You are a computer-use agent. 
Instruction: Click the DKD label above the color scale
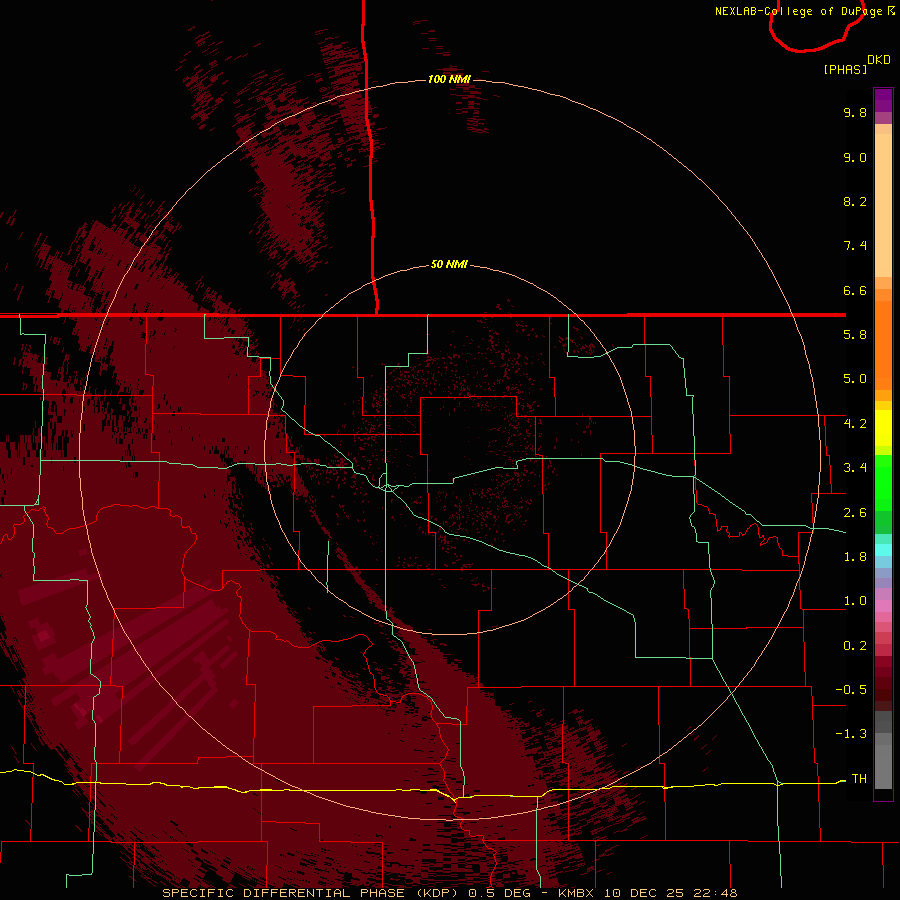(x=879, y=60)
